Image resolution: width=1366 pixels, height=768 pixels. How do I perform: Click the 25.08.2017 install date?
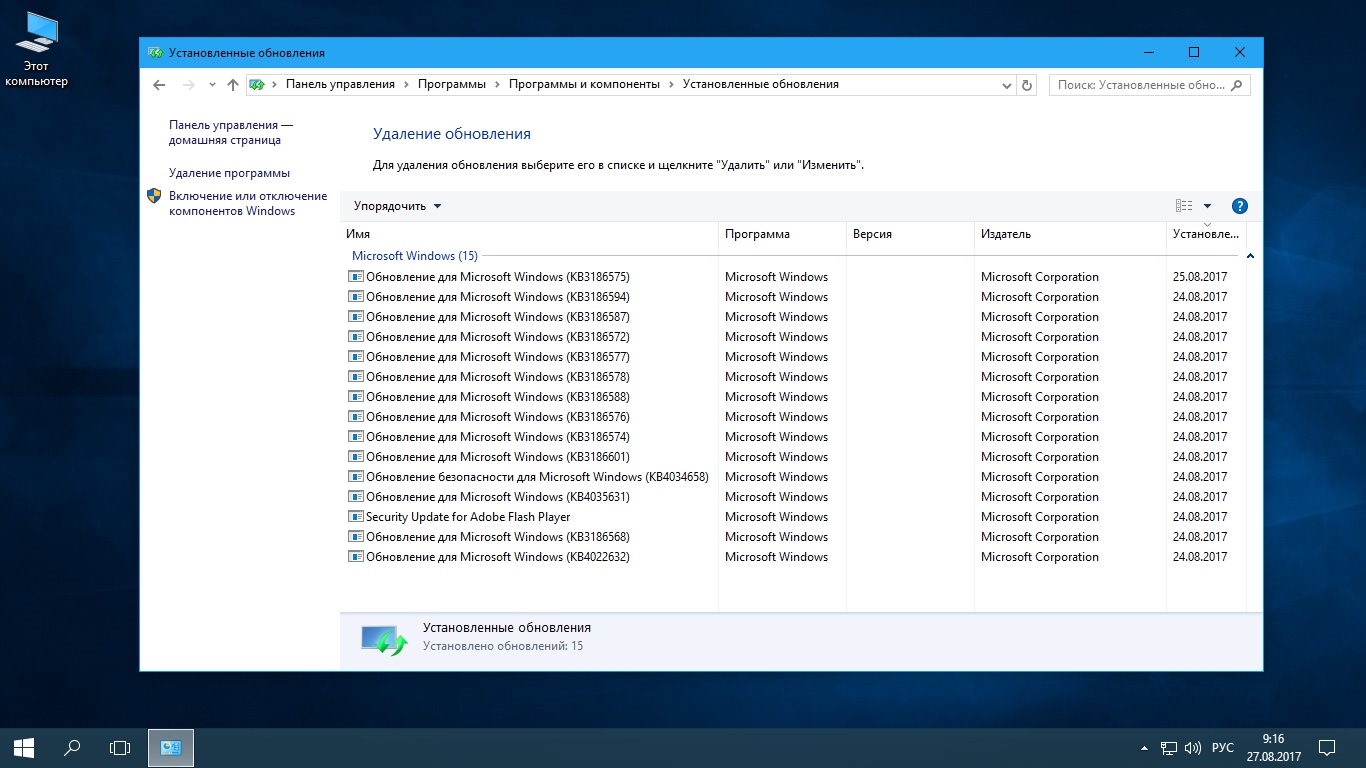tap(1199, 277)
